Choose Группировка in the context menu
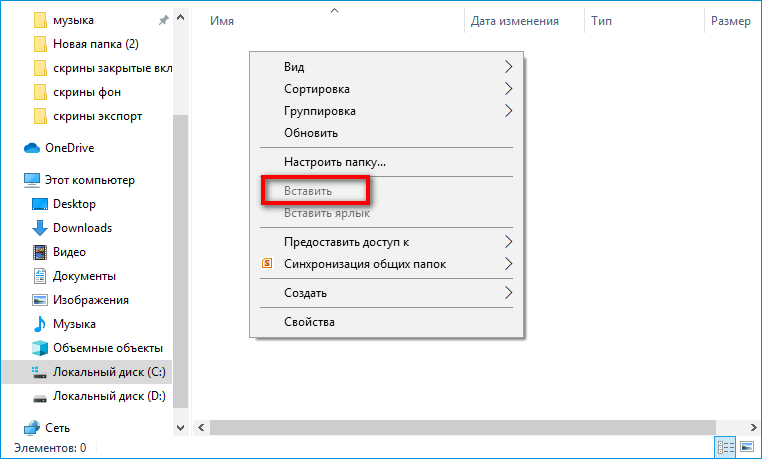The image size is (762, 459). [x=386, y=111]
